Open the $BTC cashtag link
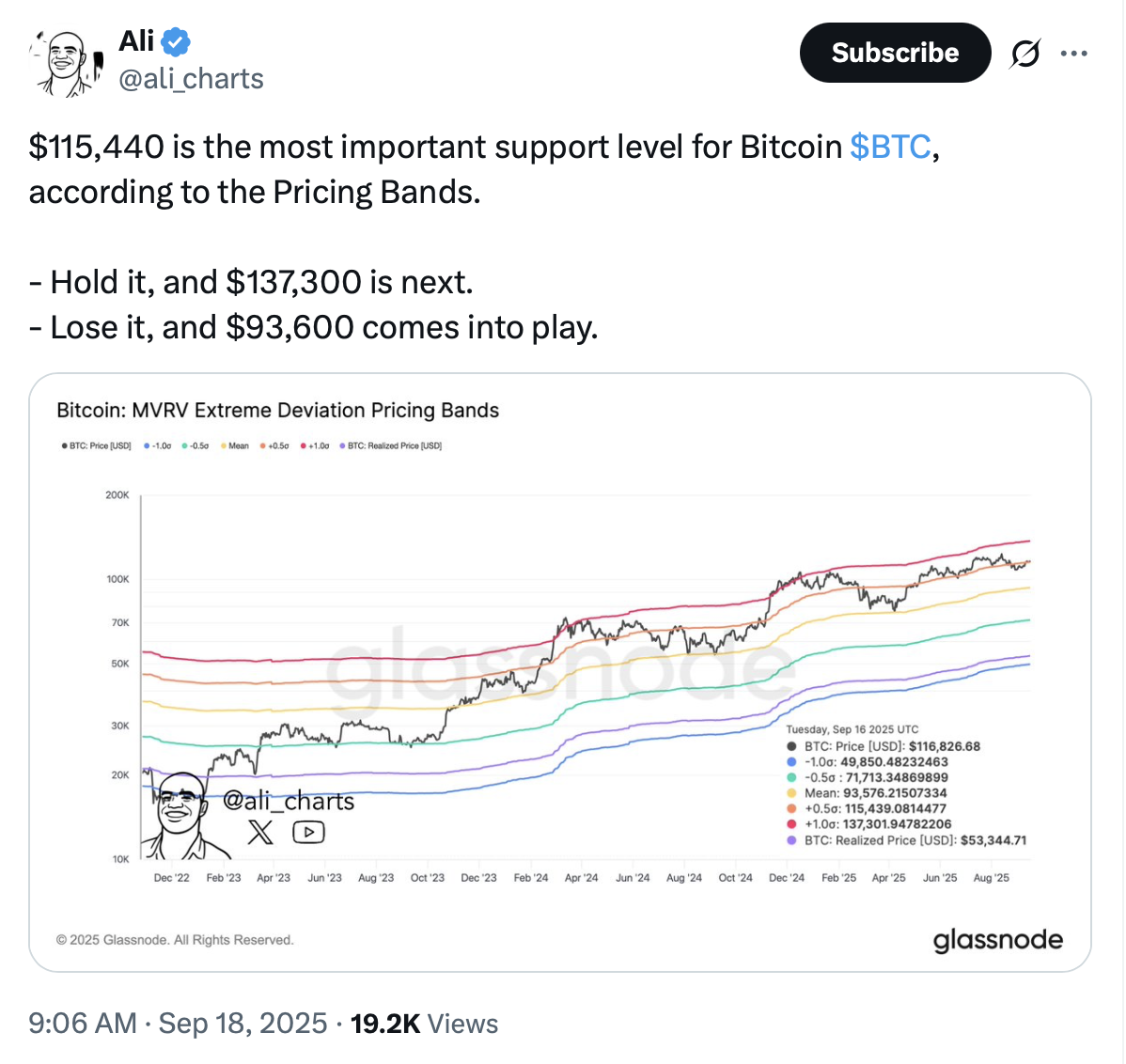The height and width of the screenshot is (1064, 1126). pyautogui.click(x=890, y=147)
